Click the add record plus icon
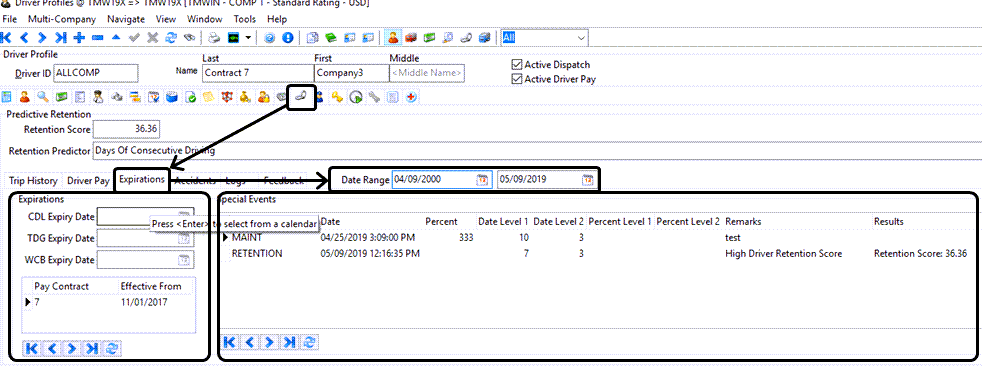The height and width of the screenshot is (367, 982). click(79, 38)
